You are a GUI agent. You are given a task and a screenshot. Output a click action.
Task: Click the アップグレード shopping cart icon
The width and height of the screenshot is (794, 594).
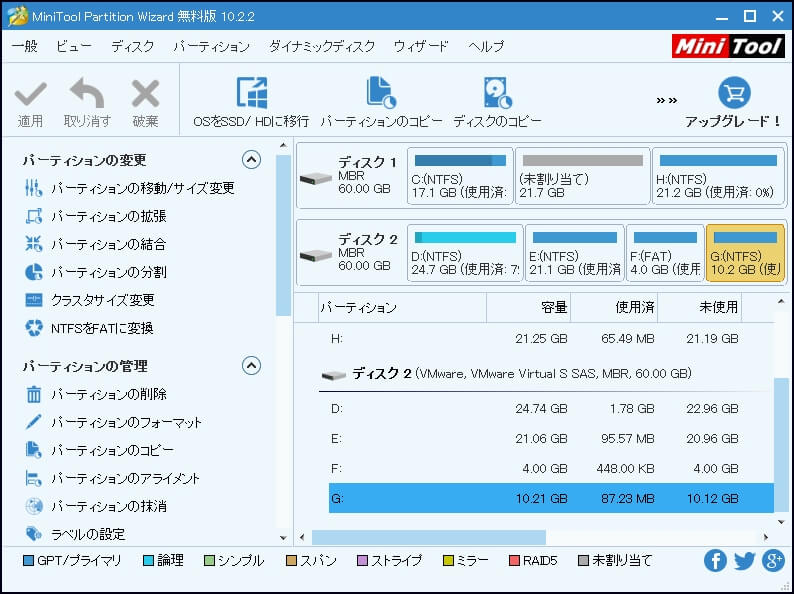click(734, 93)
